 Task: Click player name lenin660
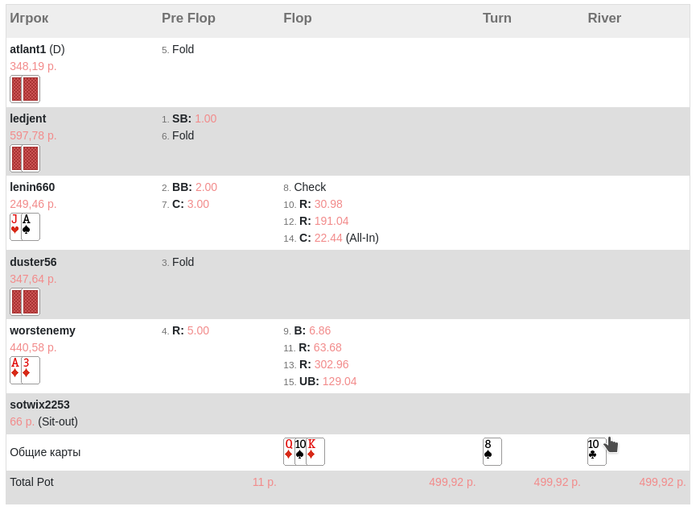click(32, 187)
